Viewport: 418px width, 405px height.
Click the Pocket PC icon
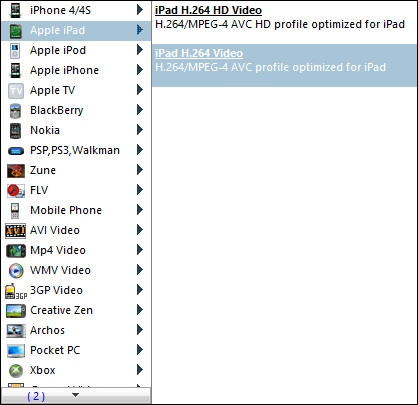click(x=16, y=351)
